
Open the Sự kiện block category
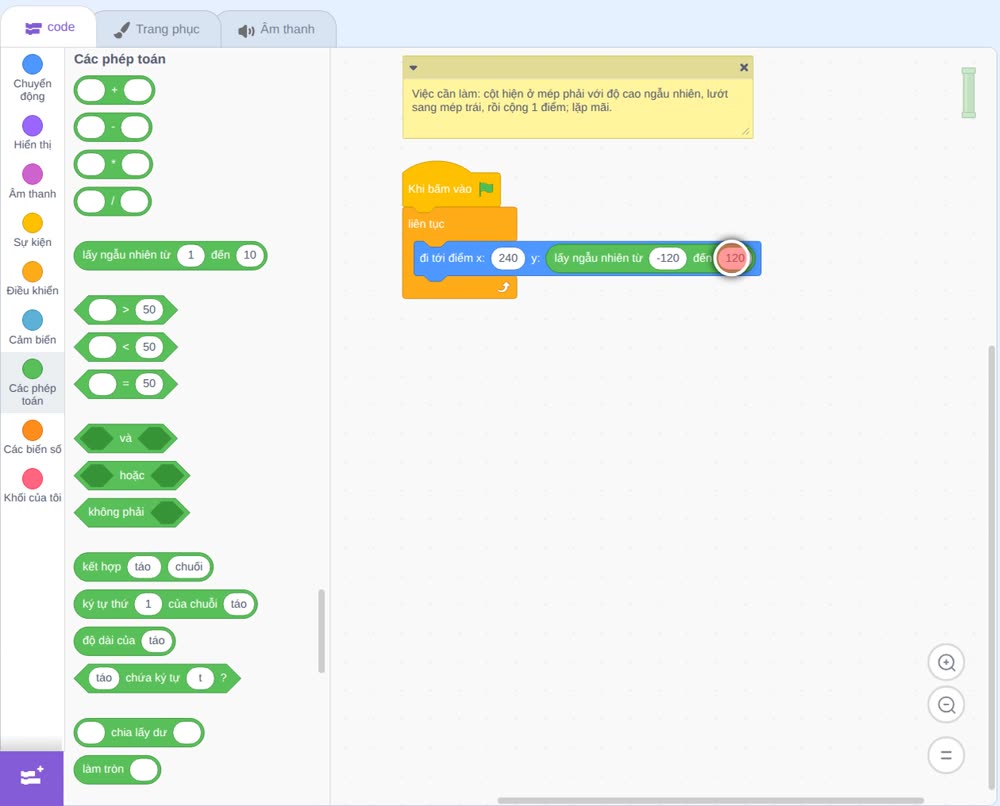click(x=33, y=230)
